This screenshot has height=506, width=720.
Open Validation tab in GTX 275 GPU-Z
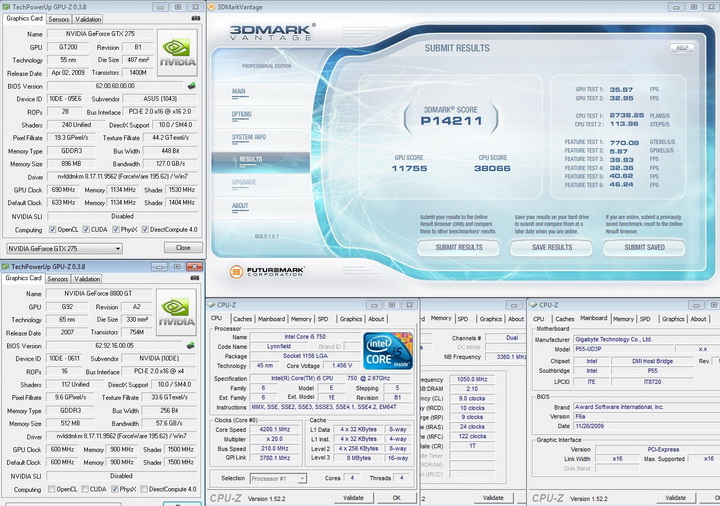pyautogui.click(x=88, y=19)
